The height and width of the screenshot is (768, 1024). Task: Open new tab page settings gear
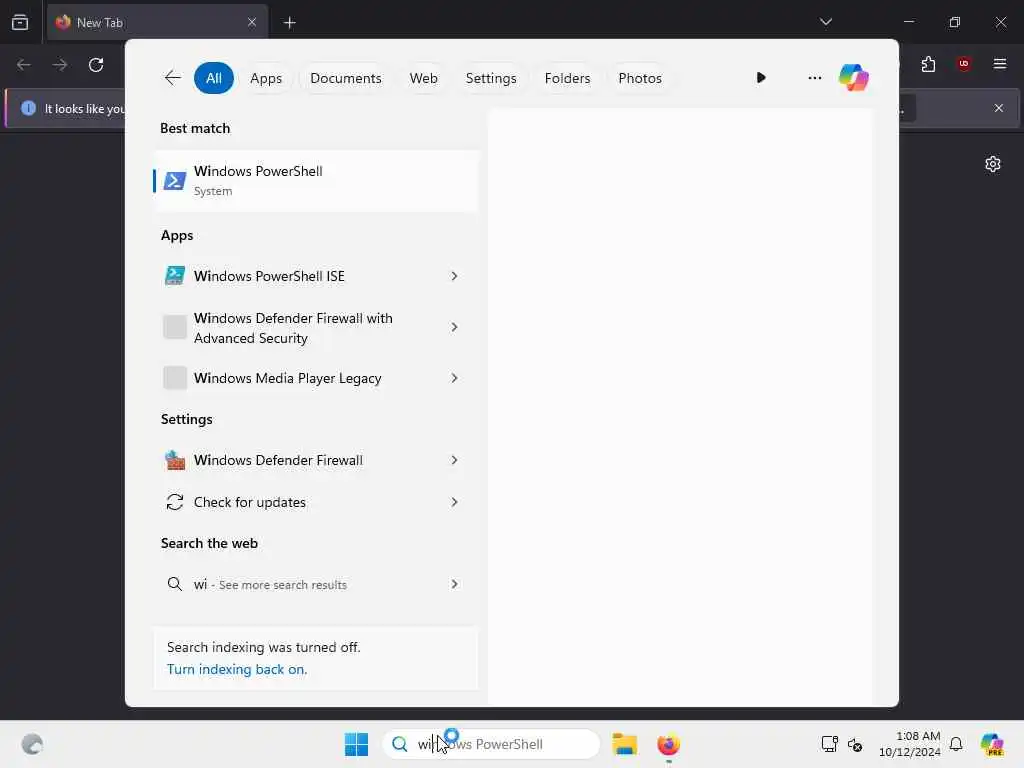[x=993, y=164]
